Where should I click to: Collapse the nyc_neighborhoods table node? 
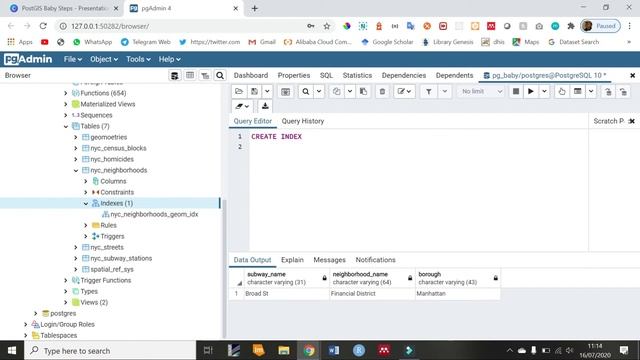pyautogui.click(x=76, y=171)
